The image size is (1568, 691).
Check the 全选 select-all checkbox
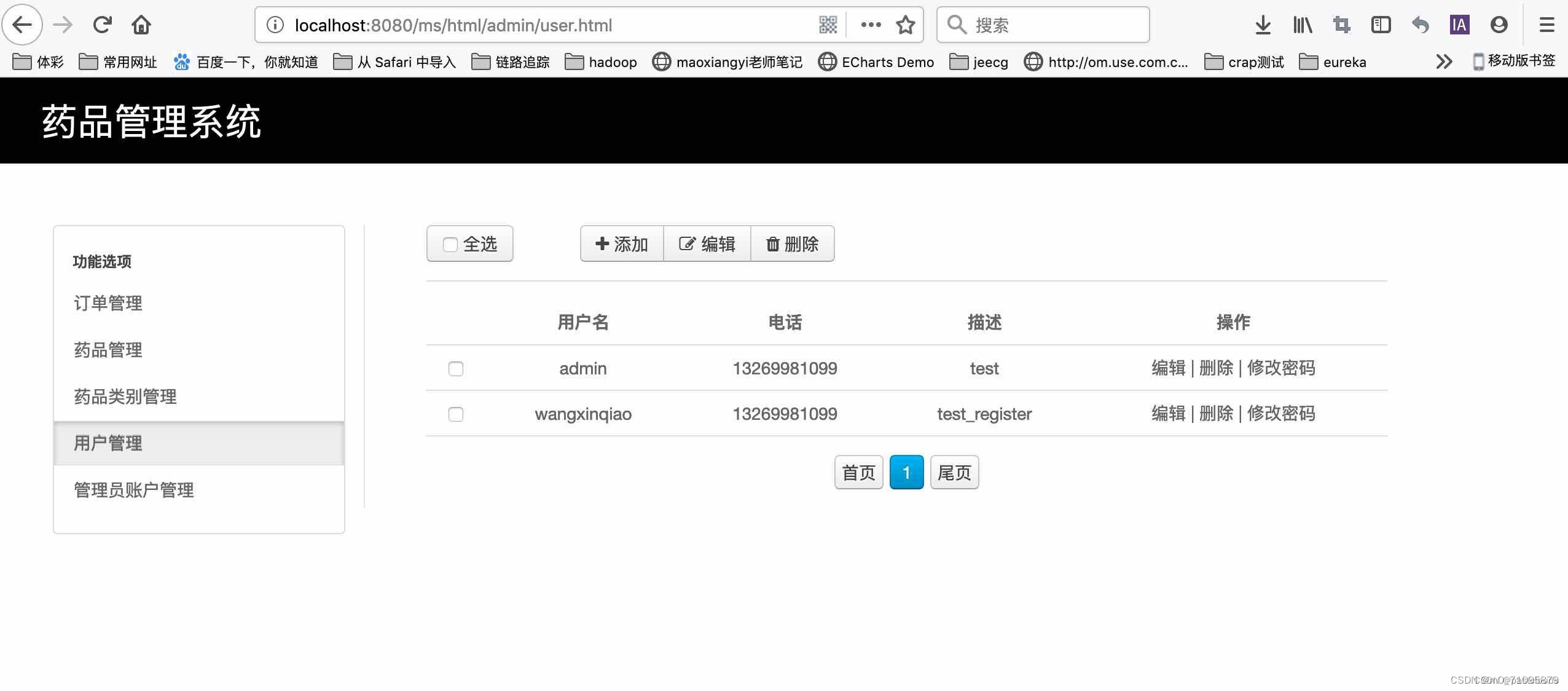tap(450, 244)
